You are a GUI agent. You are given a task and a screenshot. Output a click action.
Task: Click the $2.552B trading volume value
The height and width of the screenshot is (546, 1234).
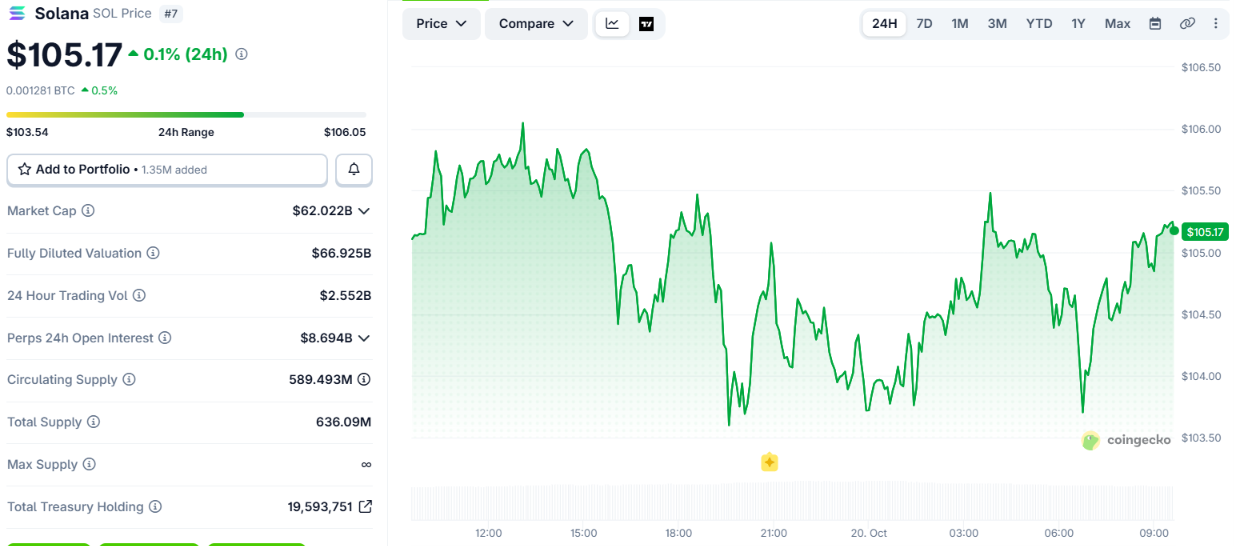(x=345, y=295)
